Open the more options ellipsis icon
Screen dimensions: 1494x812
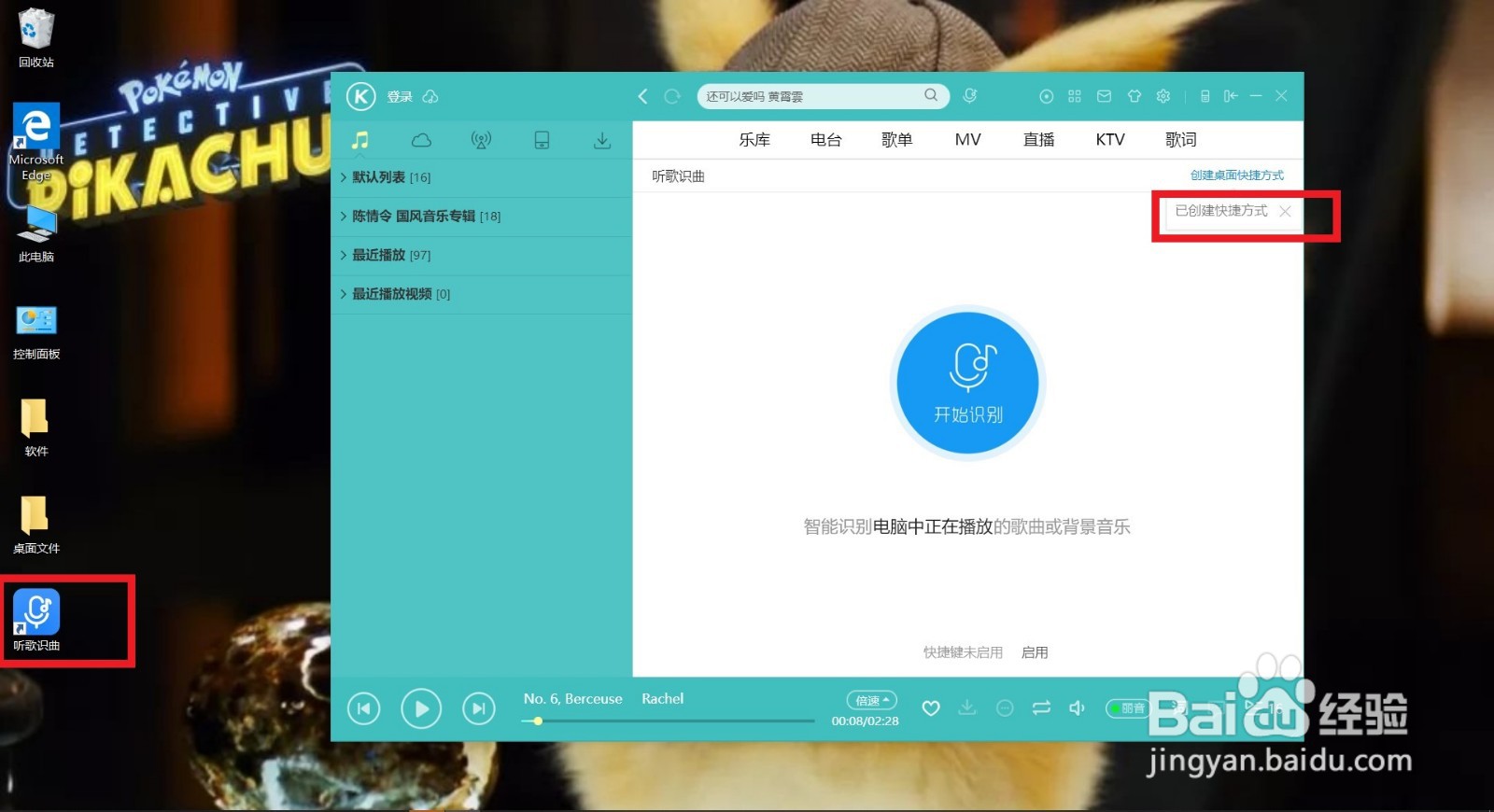(x=1005, y=708)
